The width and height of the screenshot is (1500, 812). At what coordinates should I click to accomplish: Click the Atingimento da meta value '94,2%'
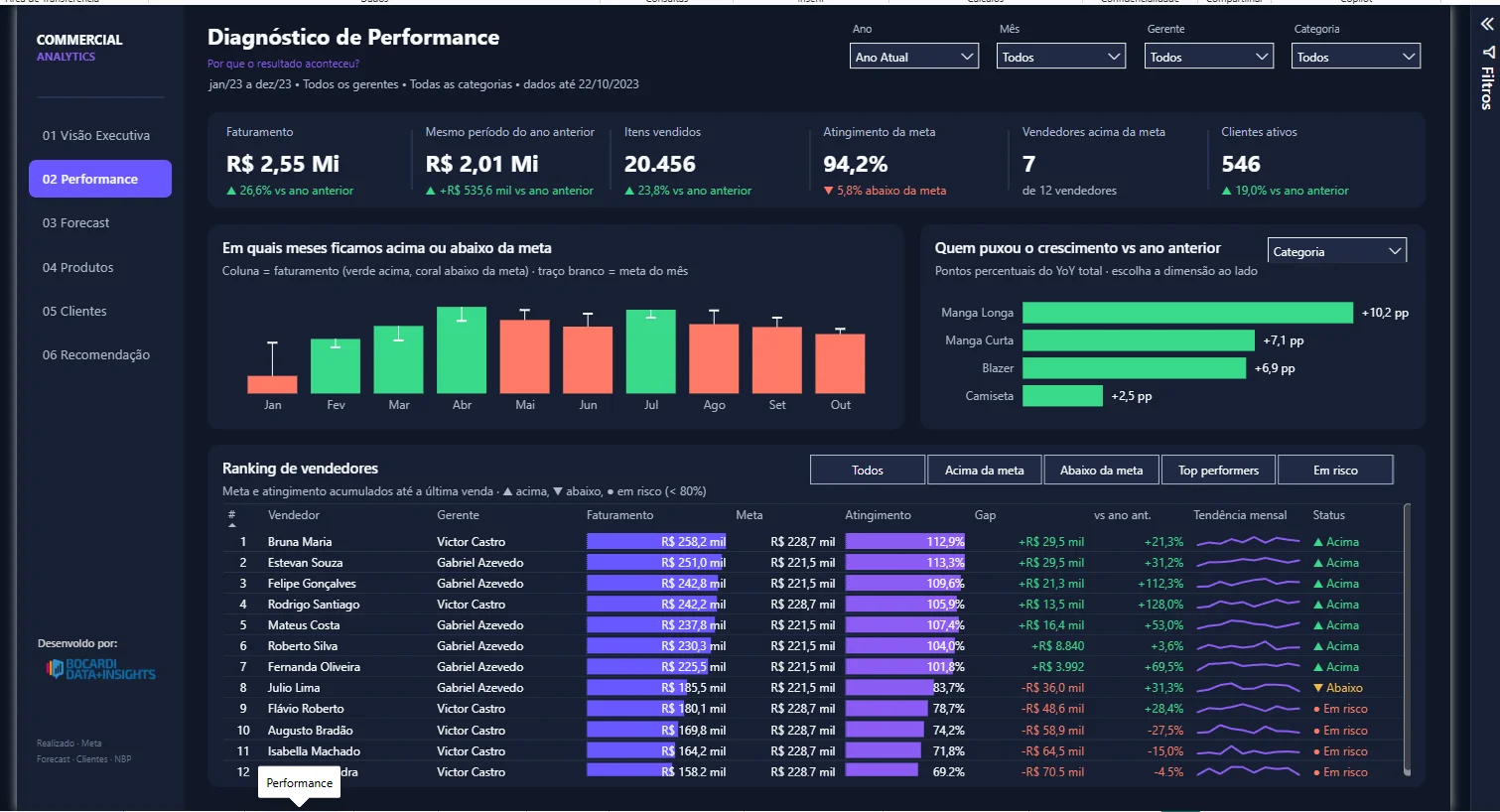tap(856, 164)
